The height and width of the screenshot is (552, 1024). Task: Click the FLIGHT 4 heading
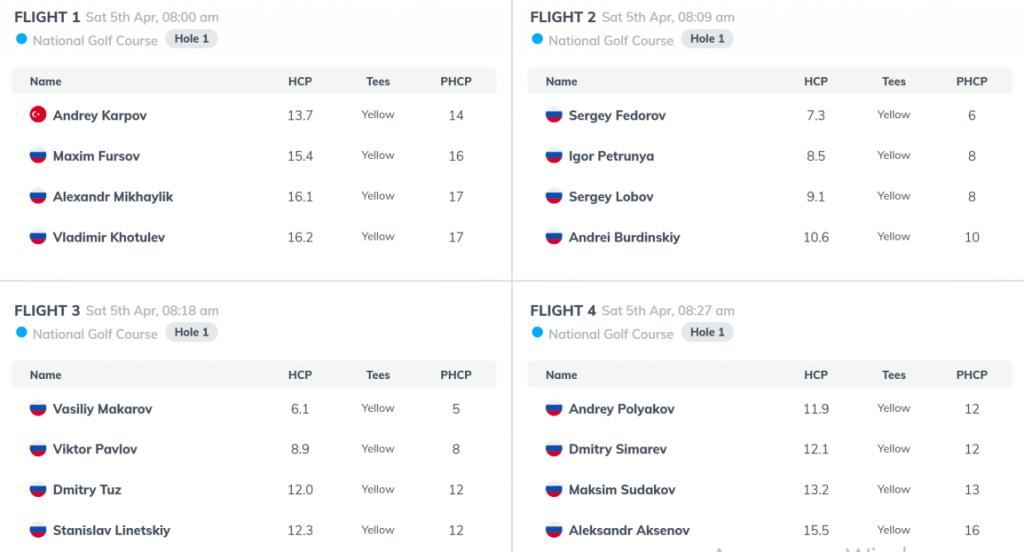(x=563, y=310)
